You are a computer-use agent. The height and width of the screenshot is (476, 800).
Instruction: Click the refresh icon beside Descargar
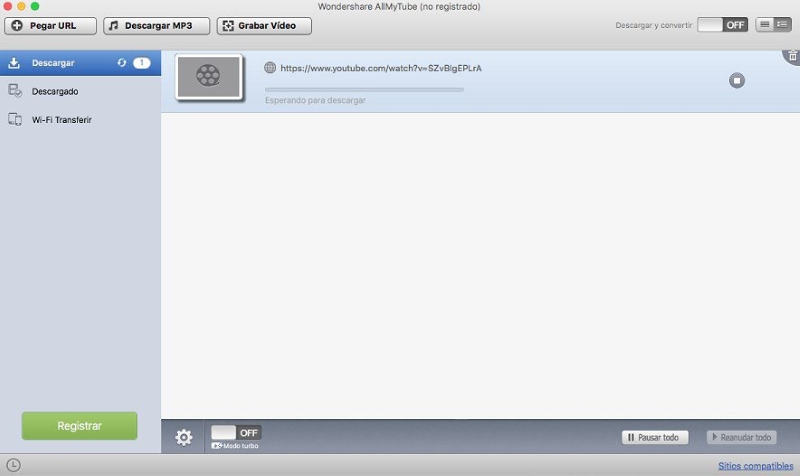coord(121,63)
